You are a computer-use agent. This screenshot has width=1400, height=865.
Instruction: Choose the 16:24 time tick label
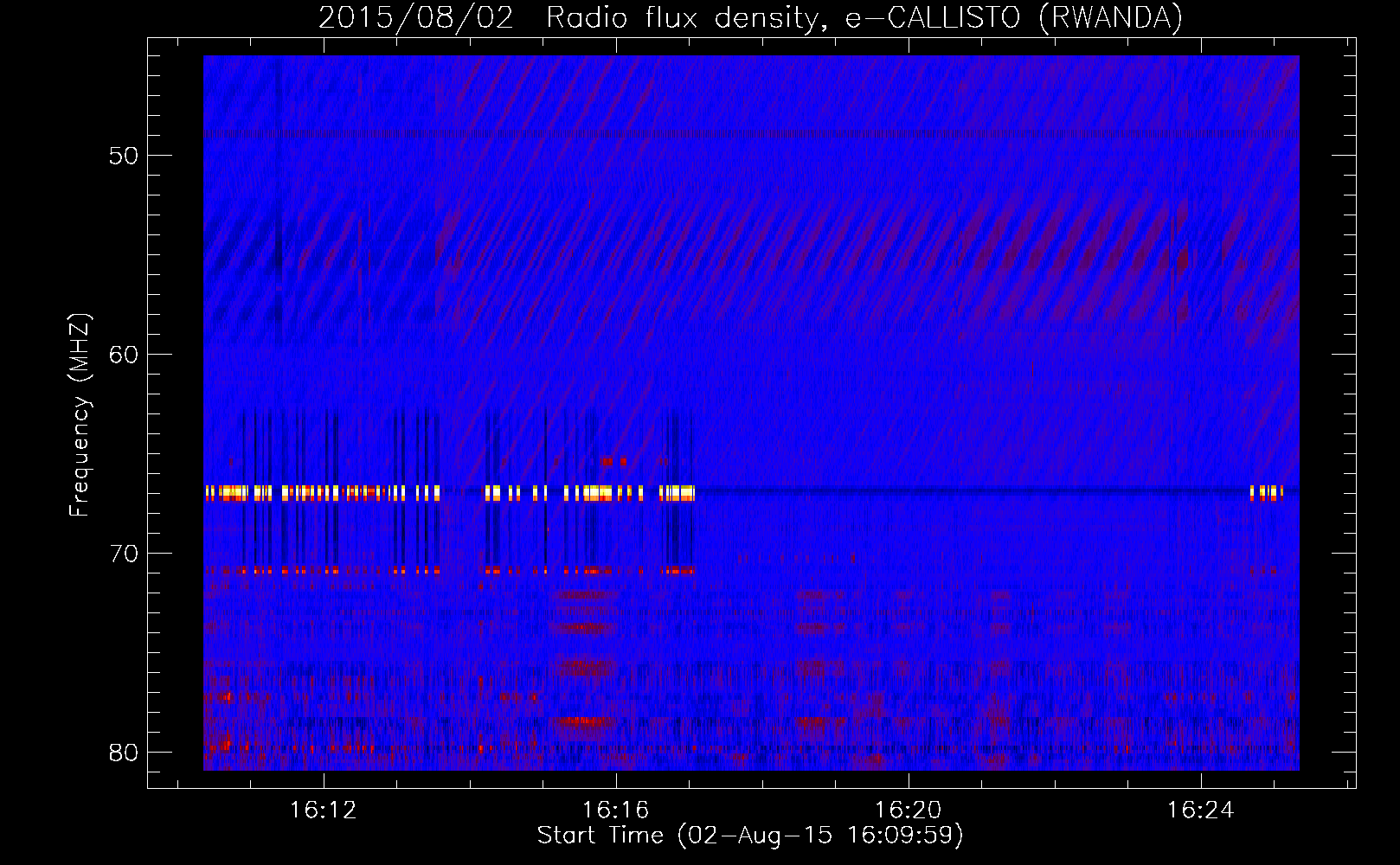click(x=1200, y=811)
